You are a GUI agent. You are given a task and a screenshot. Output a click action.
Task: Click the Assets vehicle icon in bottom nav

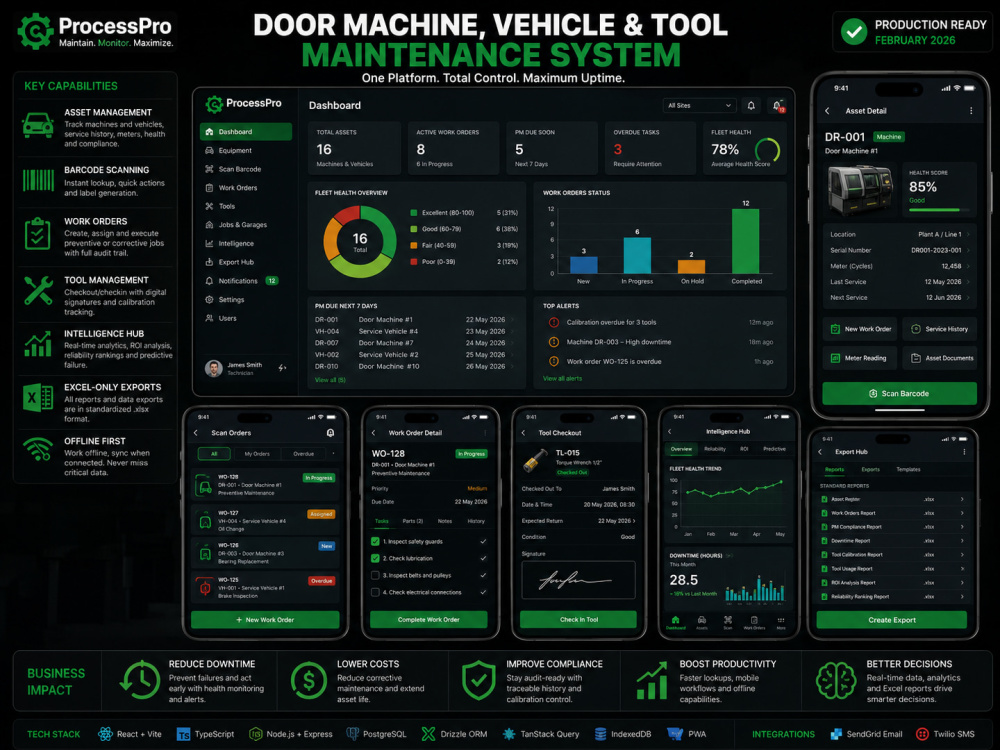(702, 622)
